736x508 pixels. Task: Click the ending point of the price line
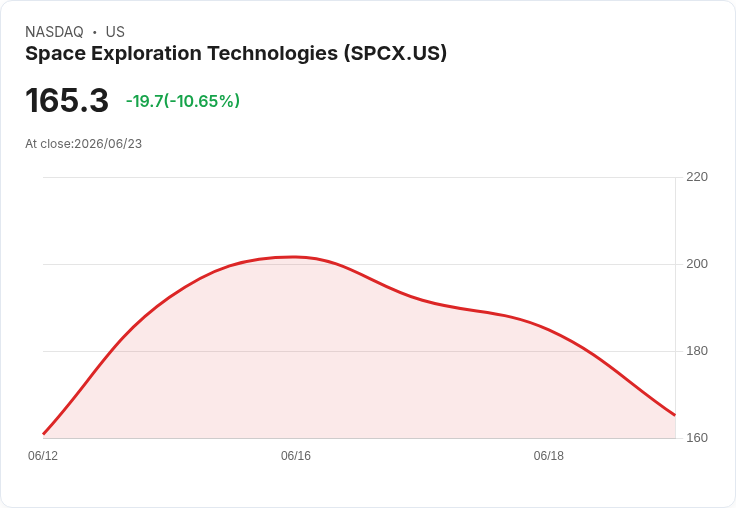point(675,415)
